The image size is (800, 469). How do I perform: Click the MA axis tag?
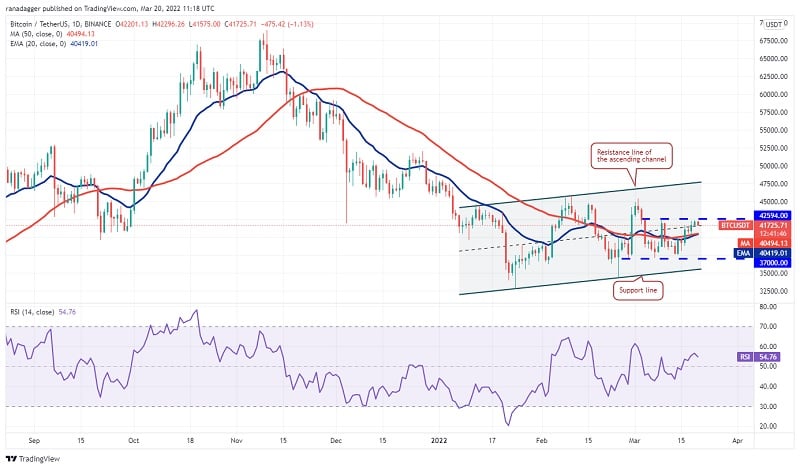pyautogui.click(x=745, y=244)
